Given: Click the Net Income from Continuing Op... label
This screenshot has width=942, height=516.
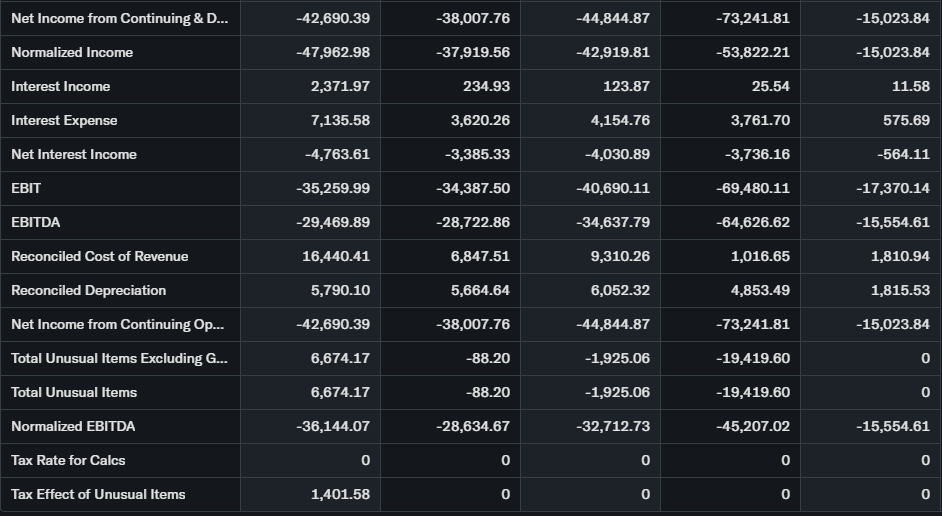Looking at the screenshot, I should click(118, 324).
